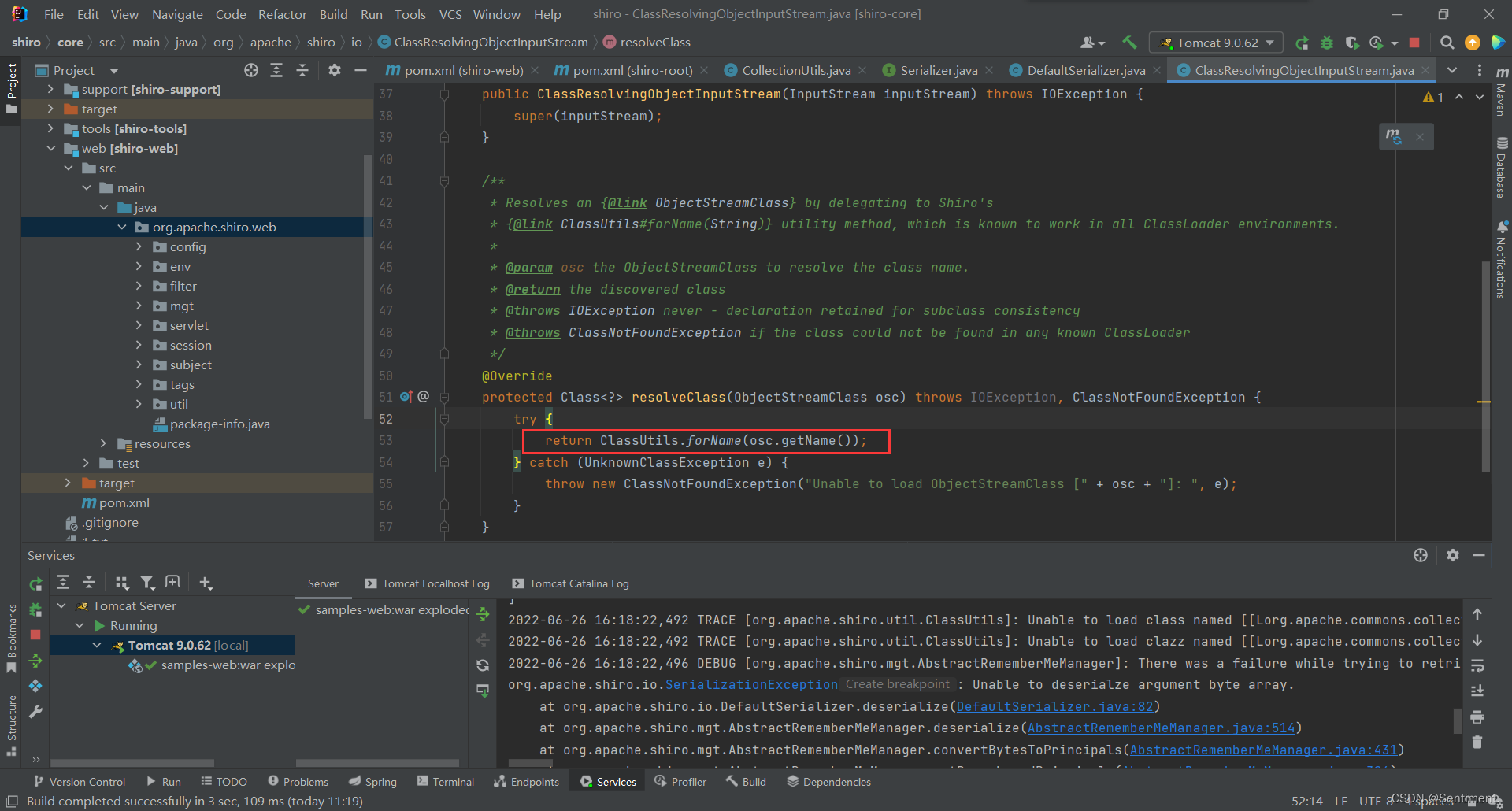Open Tomcat 9.0.62 run configuration dropdown
Viewport: 1512px width, 811px height.
click(1216, 43)
